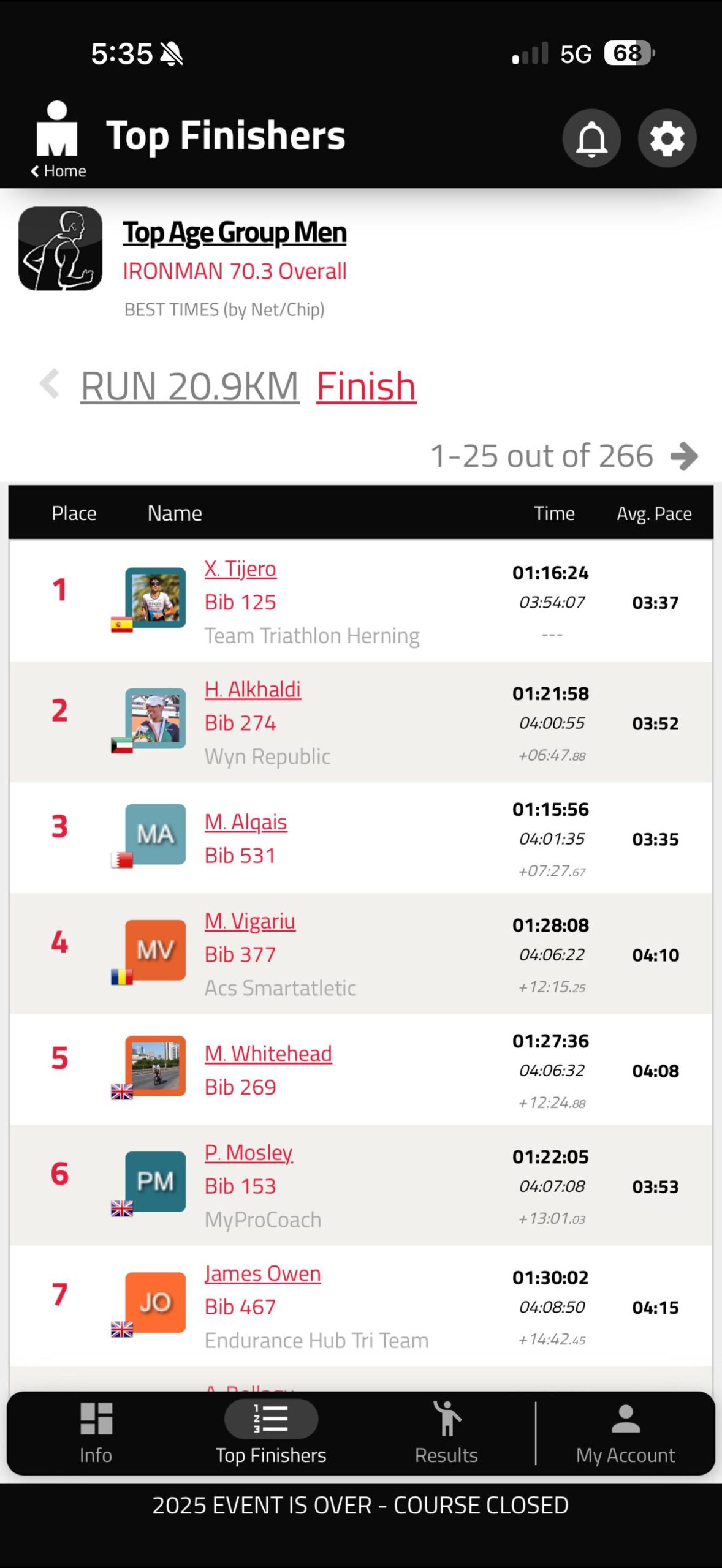
Task: Open the settings gear icon
Action: 667,138
